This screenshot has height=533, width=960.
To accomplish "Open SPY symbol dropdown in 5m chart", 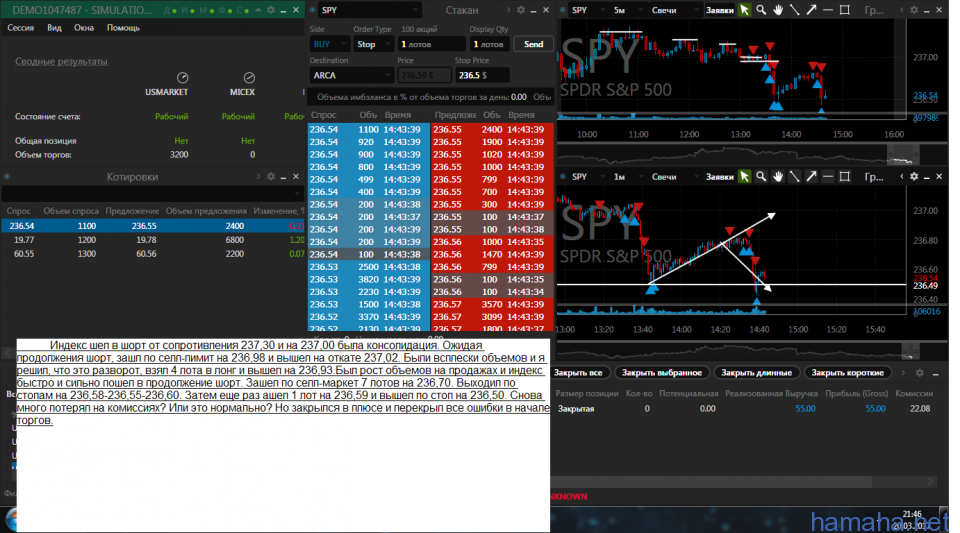I will click(x=588, y=10).
